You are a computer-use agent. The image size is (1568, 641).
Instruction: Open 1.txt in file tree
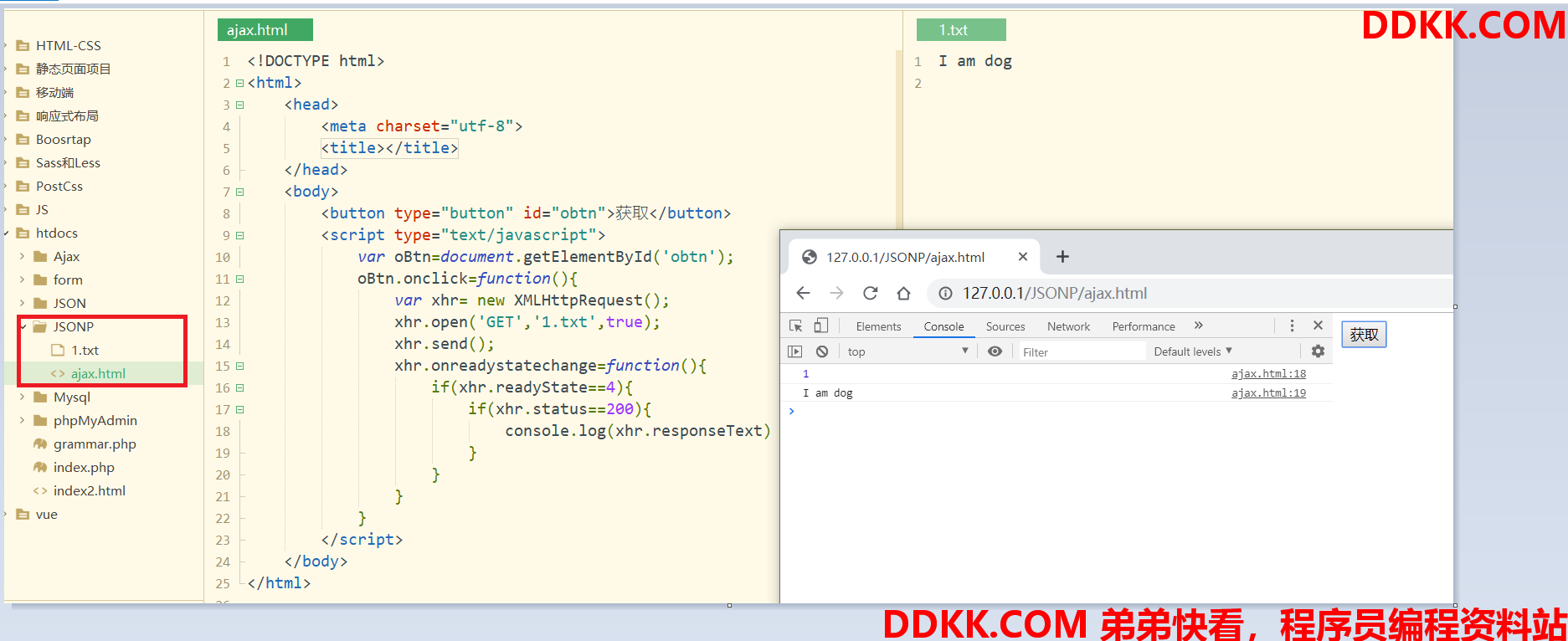click(85, 351)
